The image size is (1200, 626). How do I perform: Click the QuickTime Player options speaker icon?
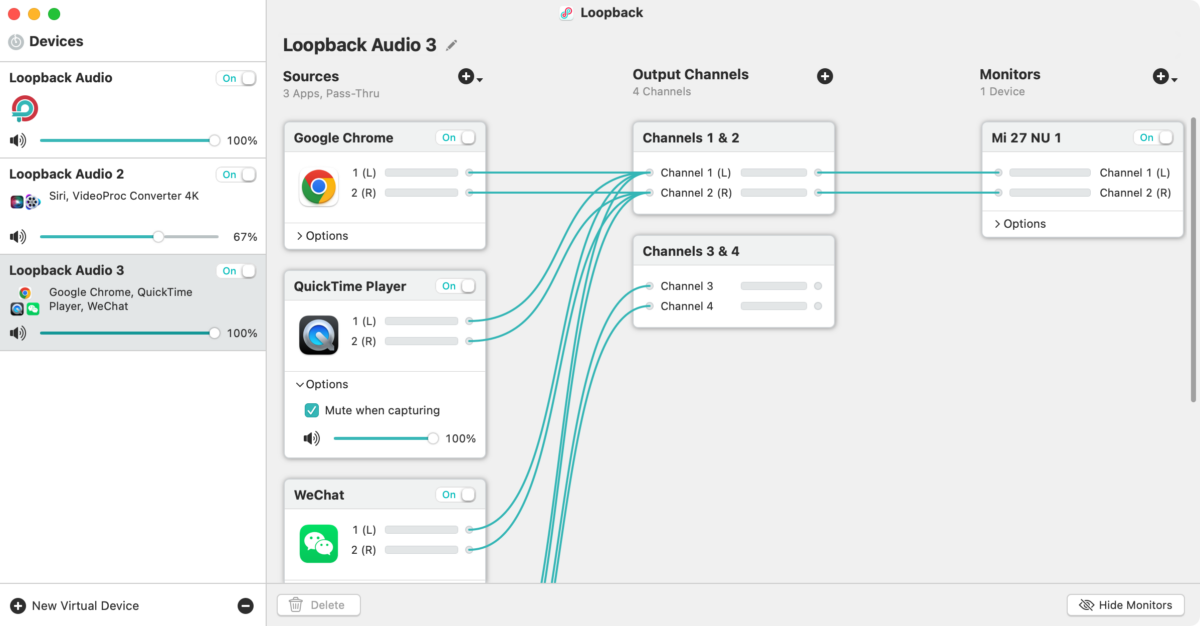point(312,439)
